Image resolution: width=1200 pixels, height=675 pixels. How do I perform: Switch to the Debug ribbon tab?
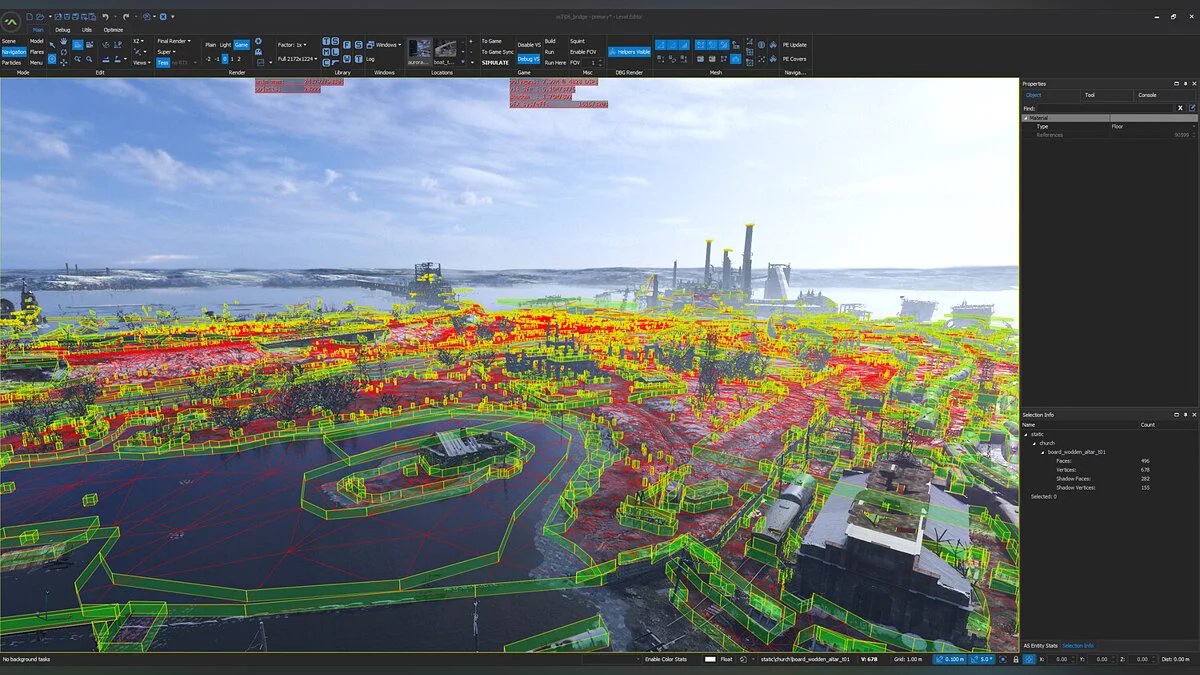[x=63, y=30]
